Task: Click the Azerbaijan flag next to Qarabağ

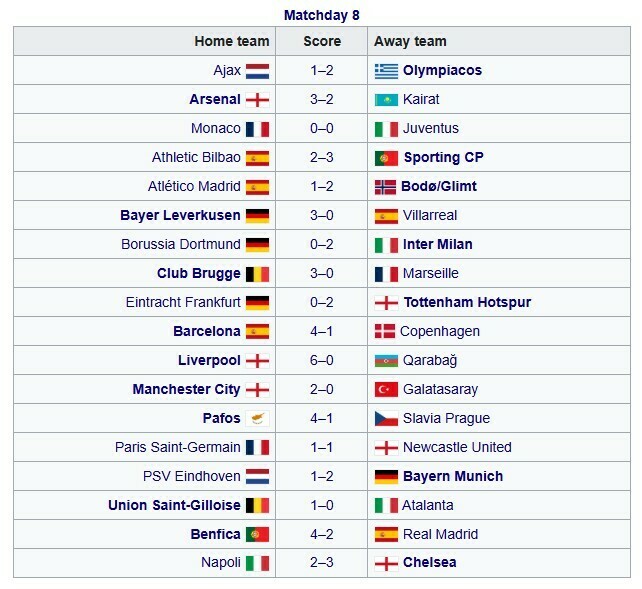Action: click(x=386, y=361)
